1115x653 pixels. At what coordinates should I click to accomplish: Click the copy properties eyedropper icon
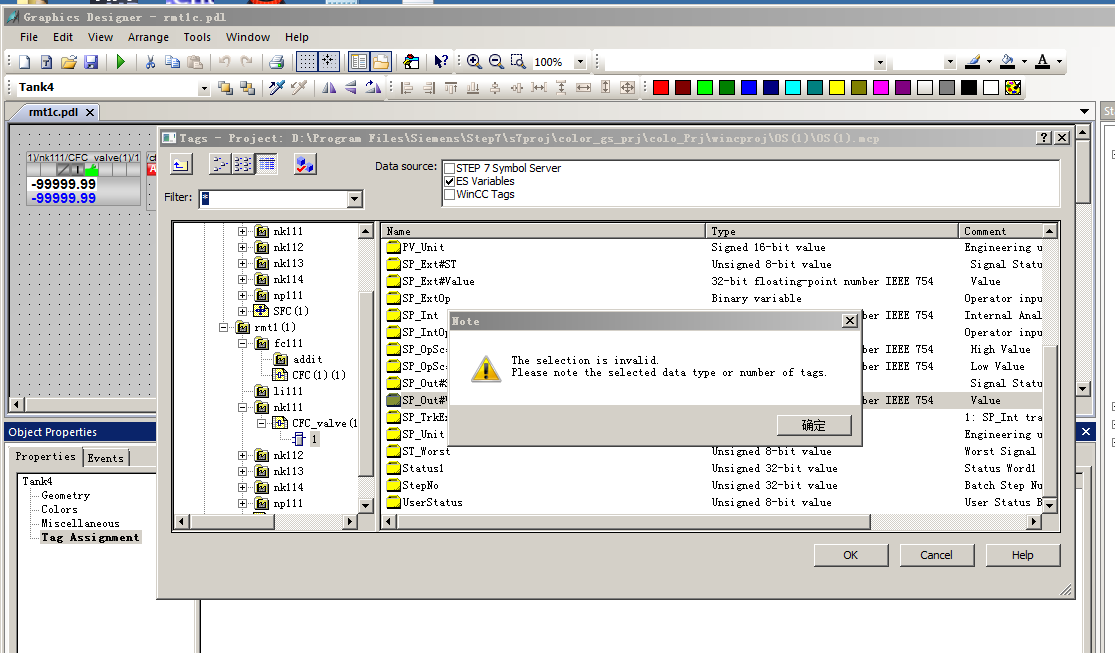(x=277, y=87)
